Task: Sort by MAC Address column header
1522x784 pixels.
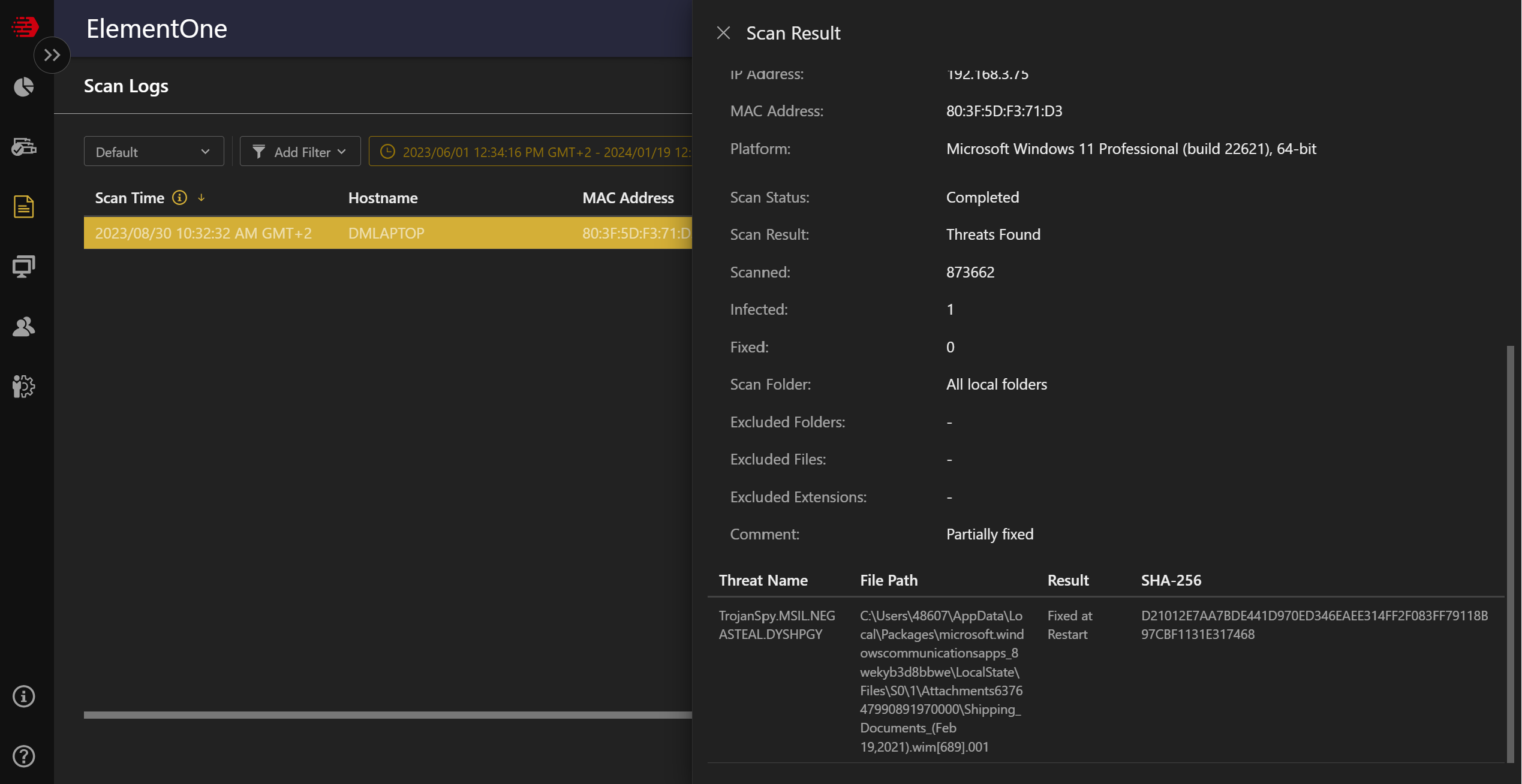Action: (x=628, y=198)
